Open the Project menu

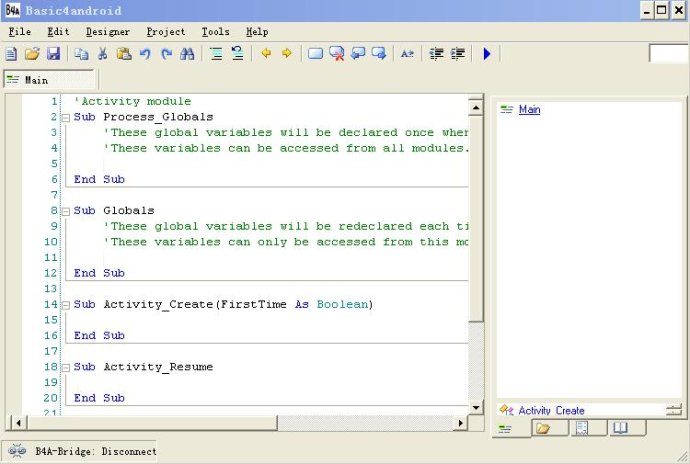pyautogui.click(x=165, y=32)
